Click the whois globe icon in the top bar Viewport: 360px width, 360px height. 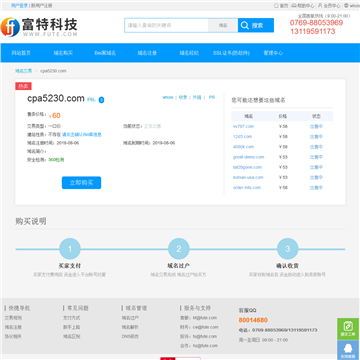346,6
